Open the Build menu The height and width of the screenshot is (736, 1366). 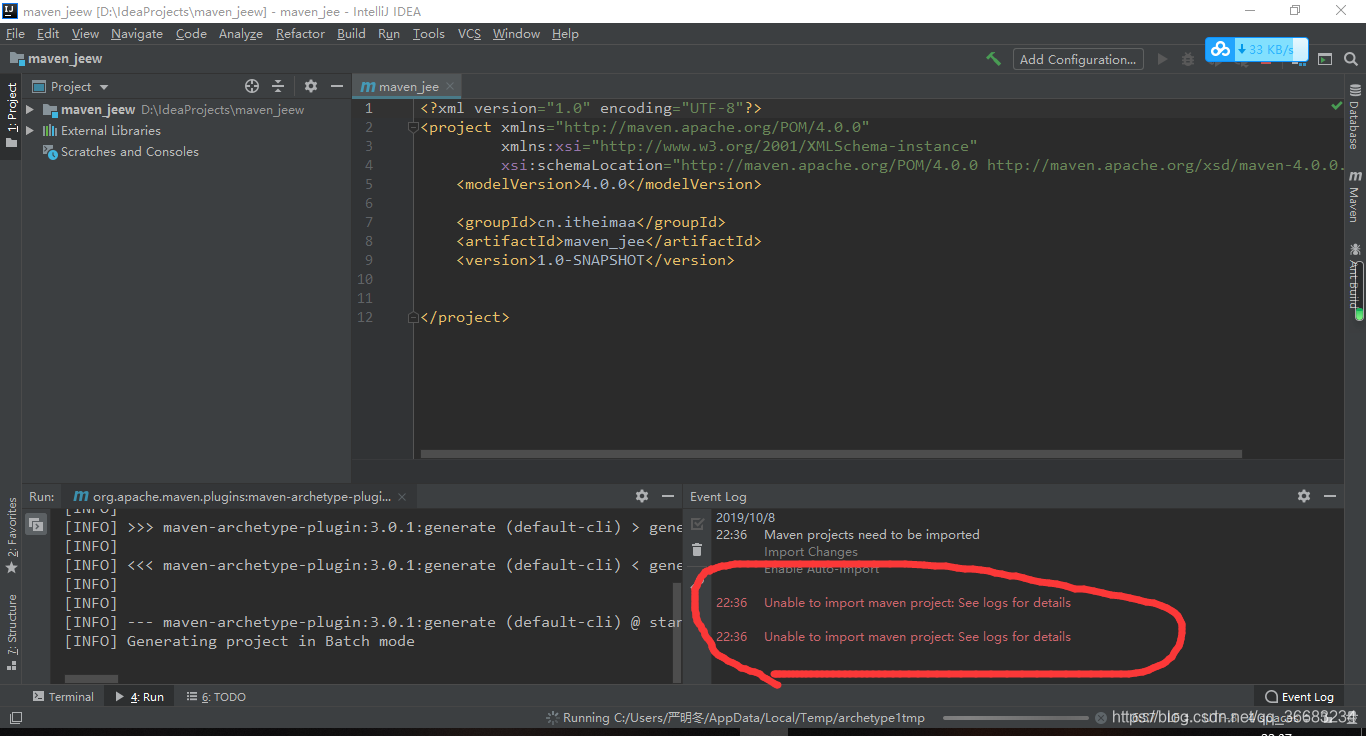pos(351,33)
